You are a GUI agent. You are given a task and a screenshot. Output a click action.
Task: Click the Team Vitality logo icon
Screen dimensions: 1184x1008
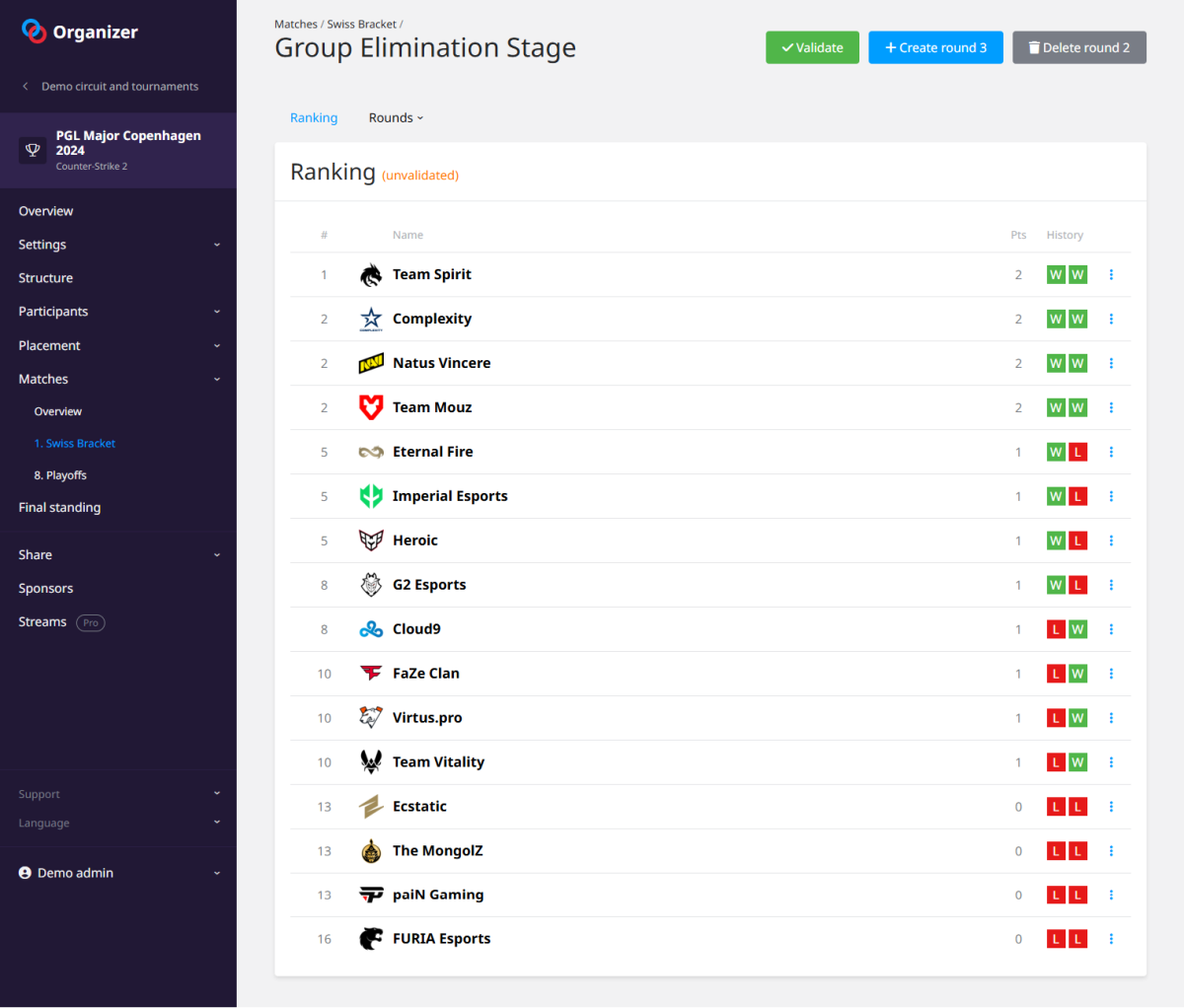click(x=371, y=762)
